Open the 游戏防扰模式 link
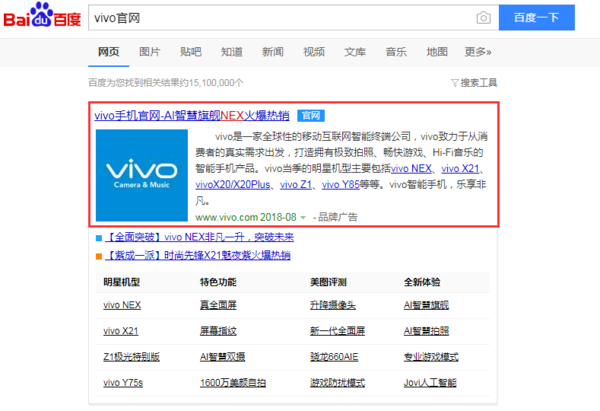 click(337, 383)
